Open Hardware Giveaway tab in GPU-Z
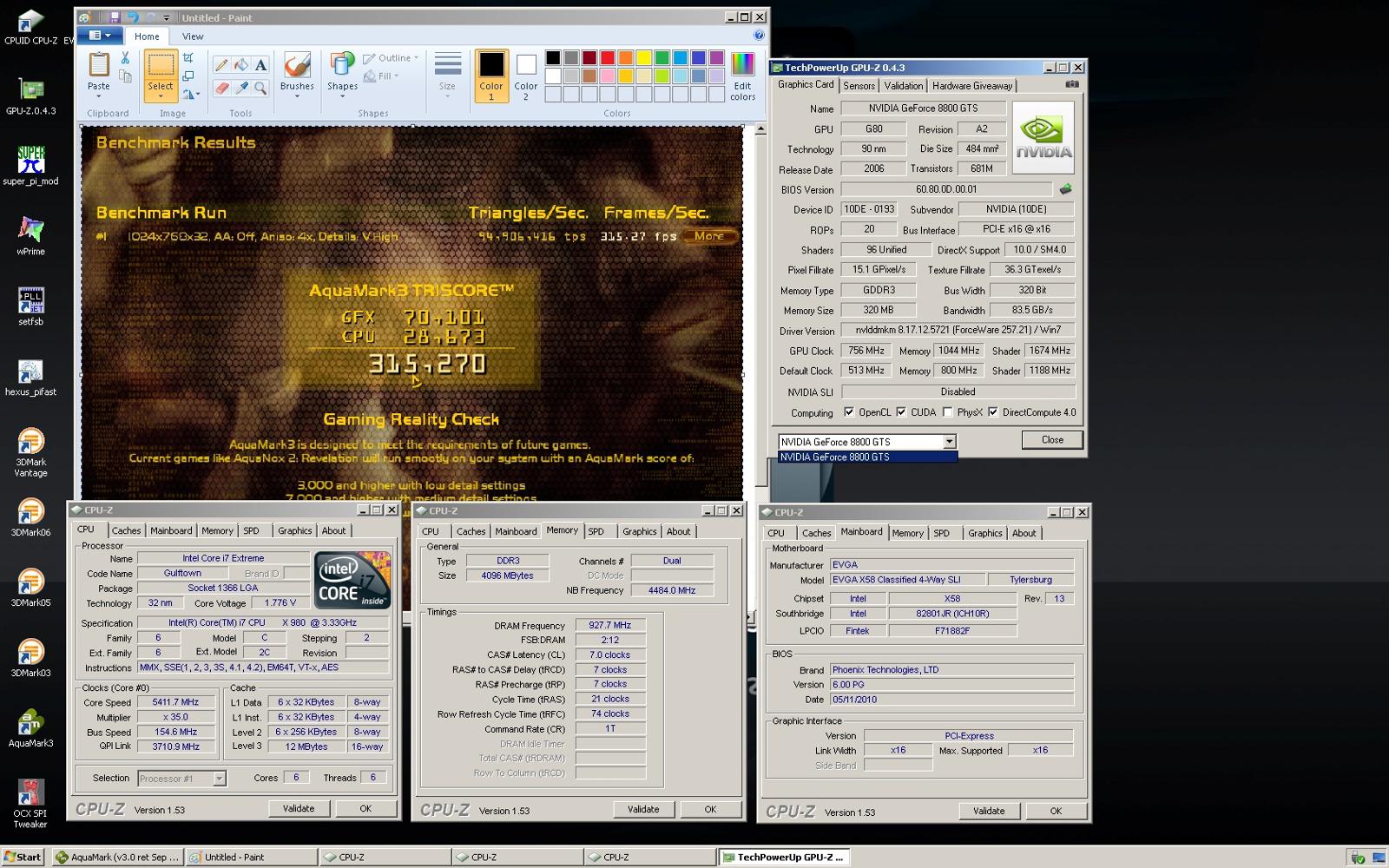Image resolution: width=1389 pixels, height=868 pixels. pos(972,86)
